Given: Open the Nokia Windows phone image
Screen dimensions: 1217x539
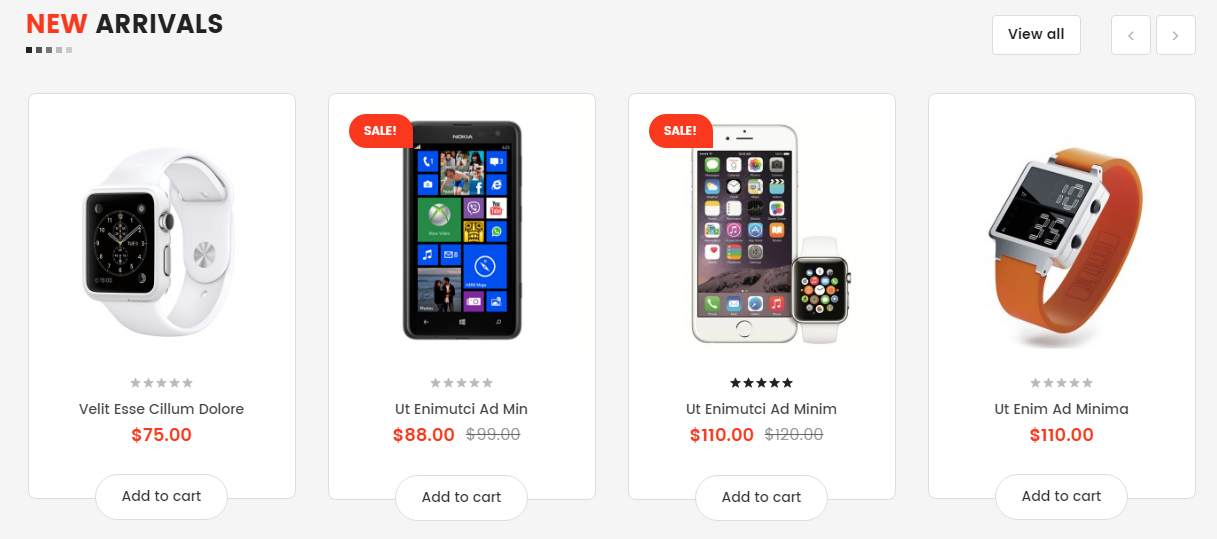Looking at the screenshot, I should [462, 231].
